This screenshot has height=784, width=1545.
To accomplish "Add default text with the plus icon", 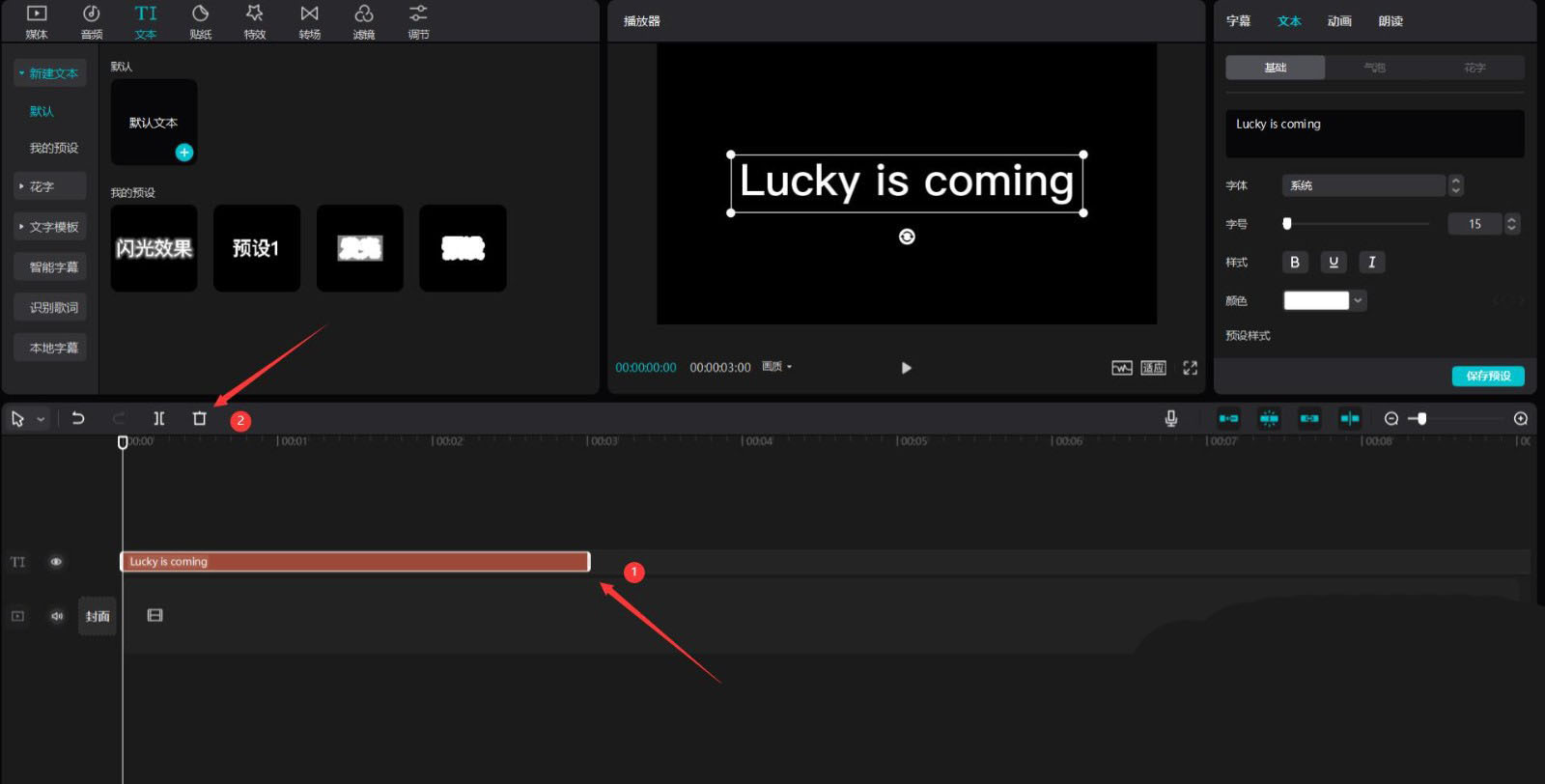I will pyautogui.click(x=184, y=153).
